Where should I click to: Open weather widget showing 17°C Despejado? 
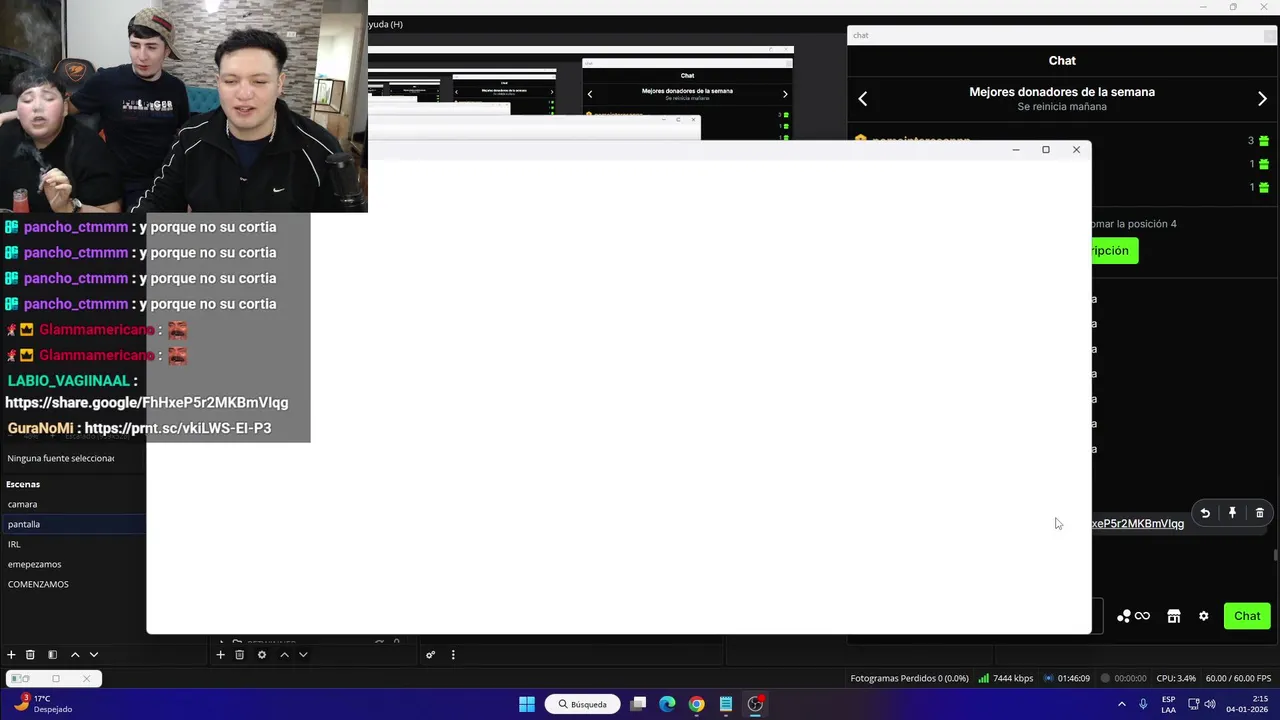click(42, 704)
